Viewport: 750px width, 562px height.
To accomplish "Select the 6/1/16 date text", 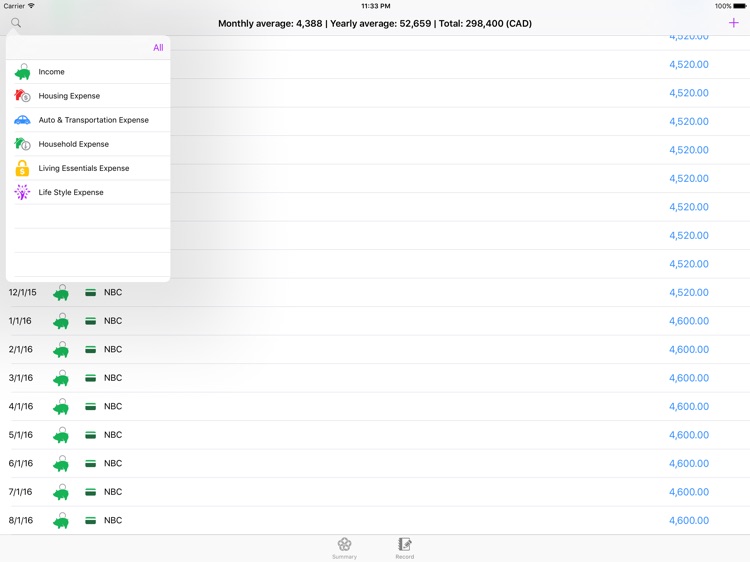I will coord(21,463).
